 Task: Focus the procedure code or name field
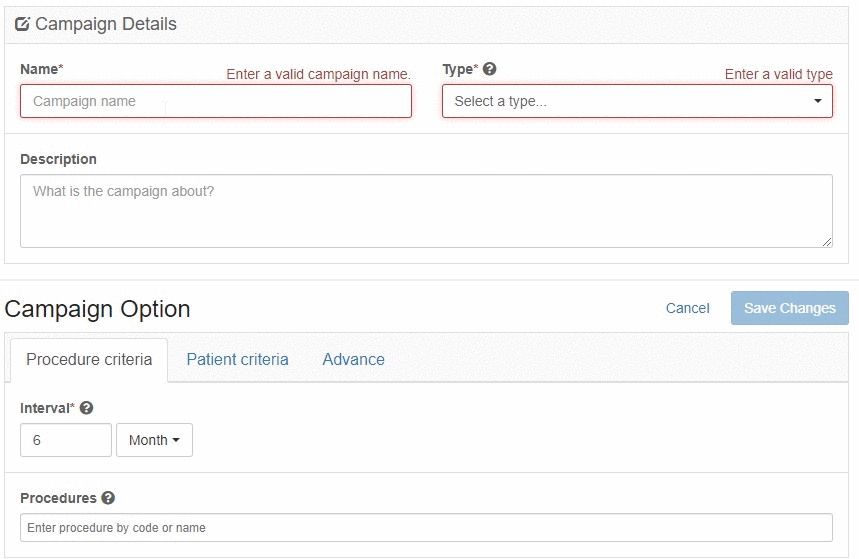pos(426,528)
